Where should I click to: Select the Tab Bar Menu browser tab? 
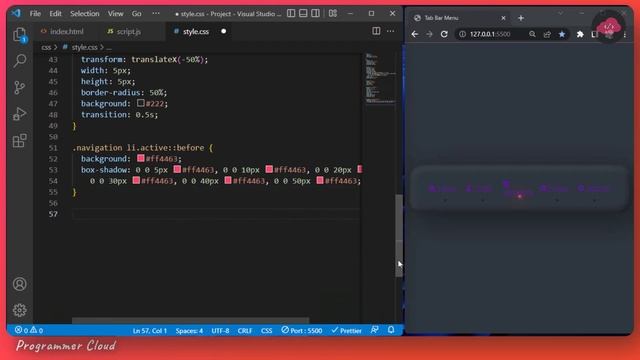point(460,18)
